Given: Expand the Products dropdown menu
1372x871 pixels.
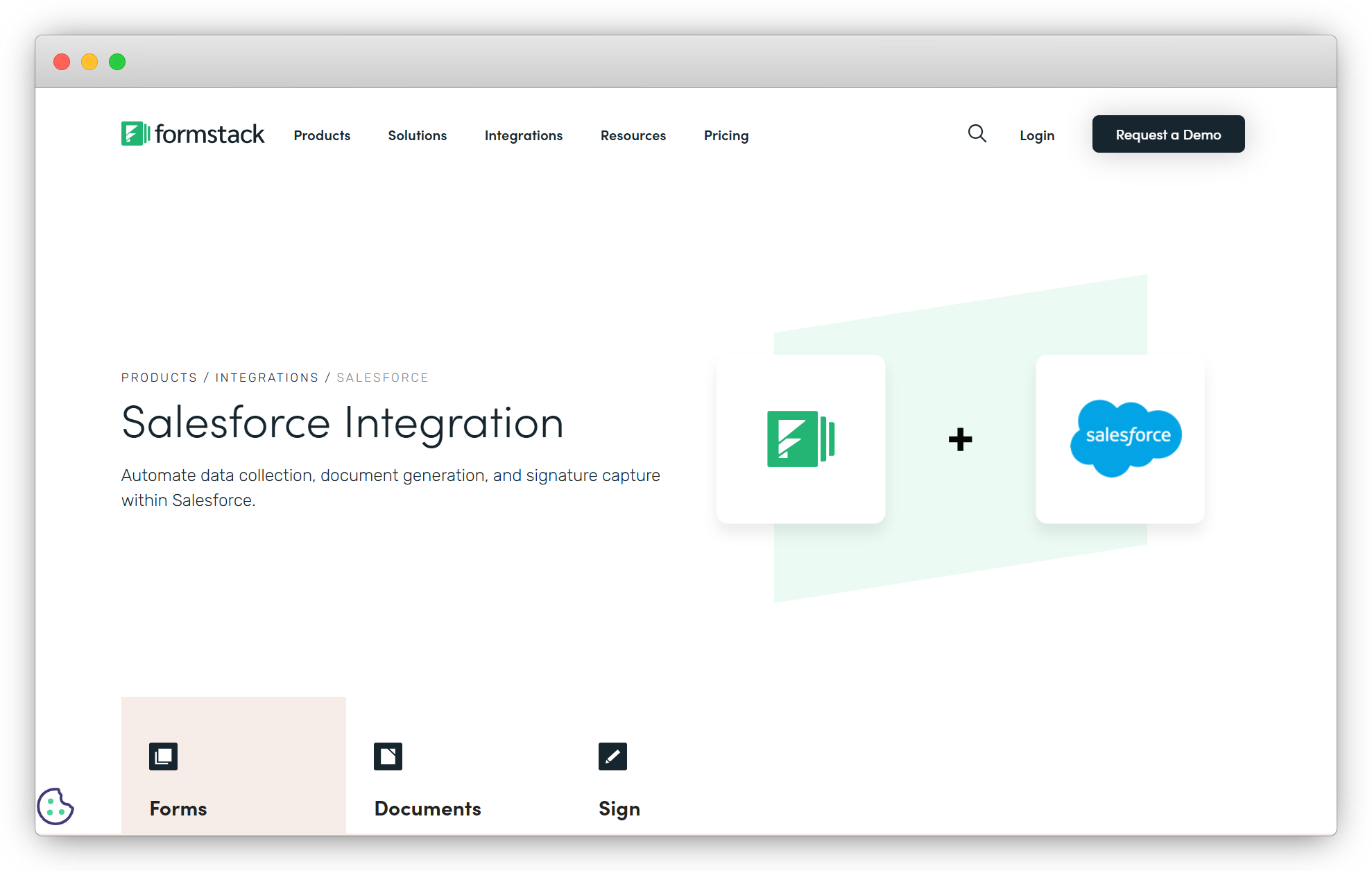Looking at the screenshot, I should 322,134.
